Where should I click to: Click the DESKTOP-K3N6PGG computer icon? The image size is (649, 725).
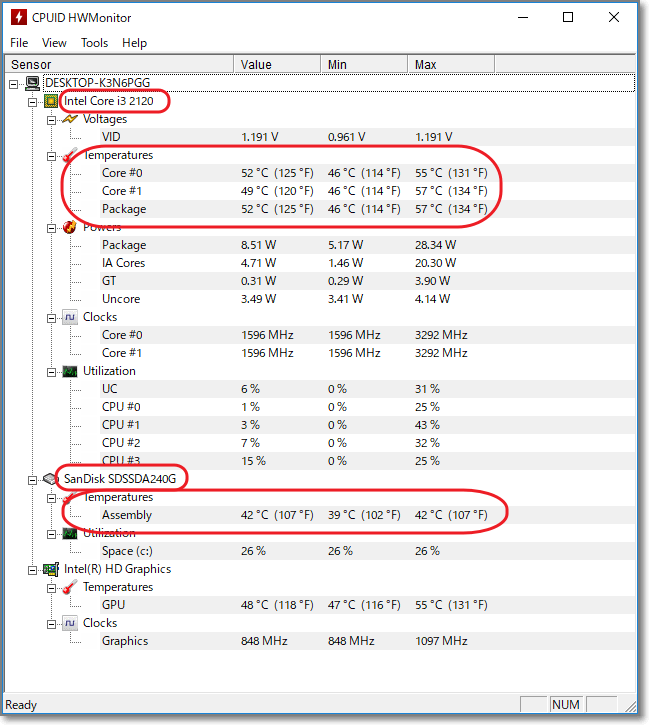33,83
